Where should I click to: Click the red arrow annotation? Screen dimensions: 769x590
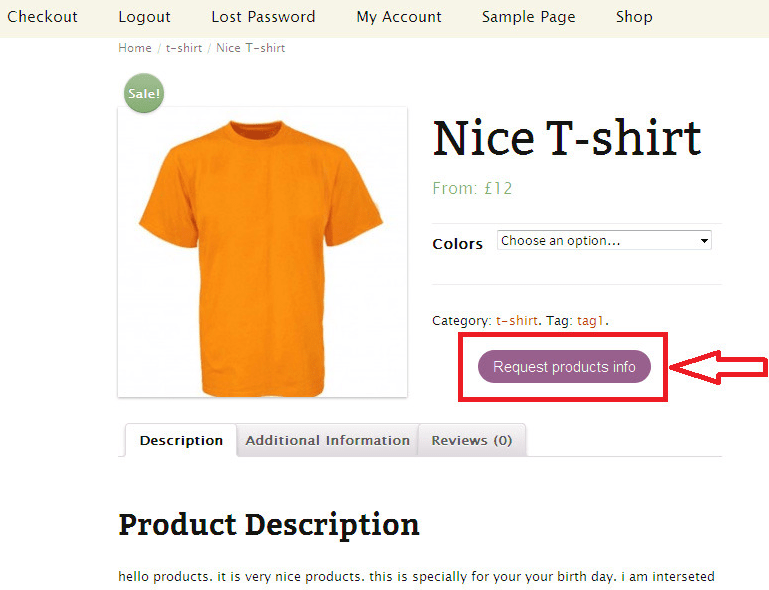pyautogui.click(x=718, y=367)
